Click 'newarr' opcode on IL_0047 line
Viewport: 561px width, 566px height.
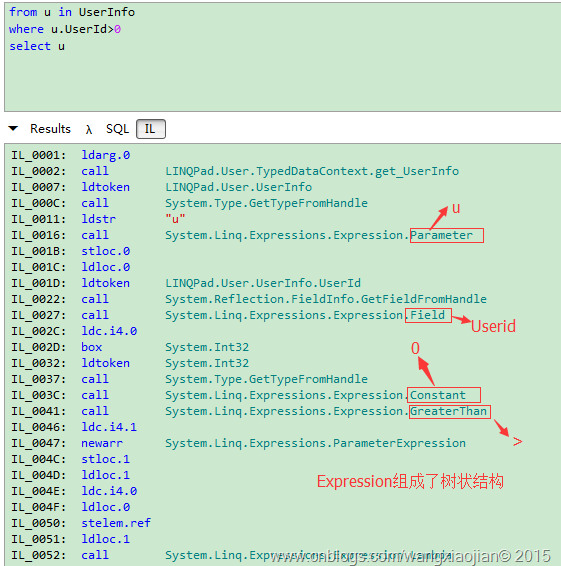(x=102, y=443)
